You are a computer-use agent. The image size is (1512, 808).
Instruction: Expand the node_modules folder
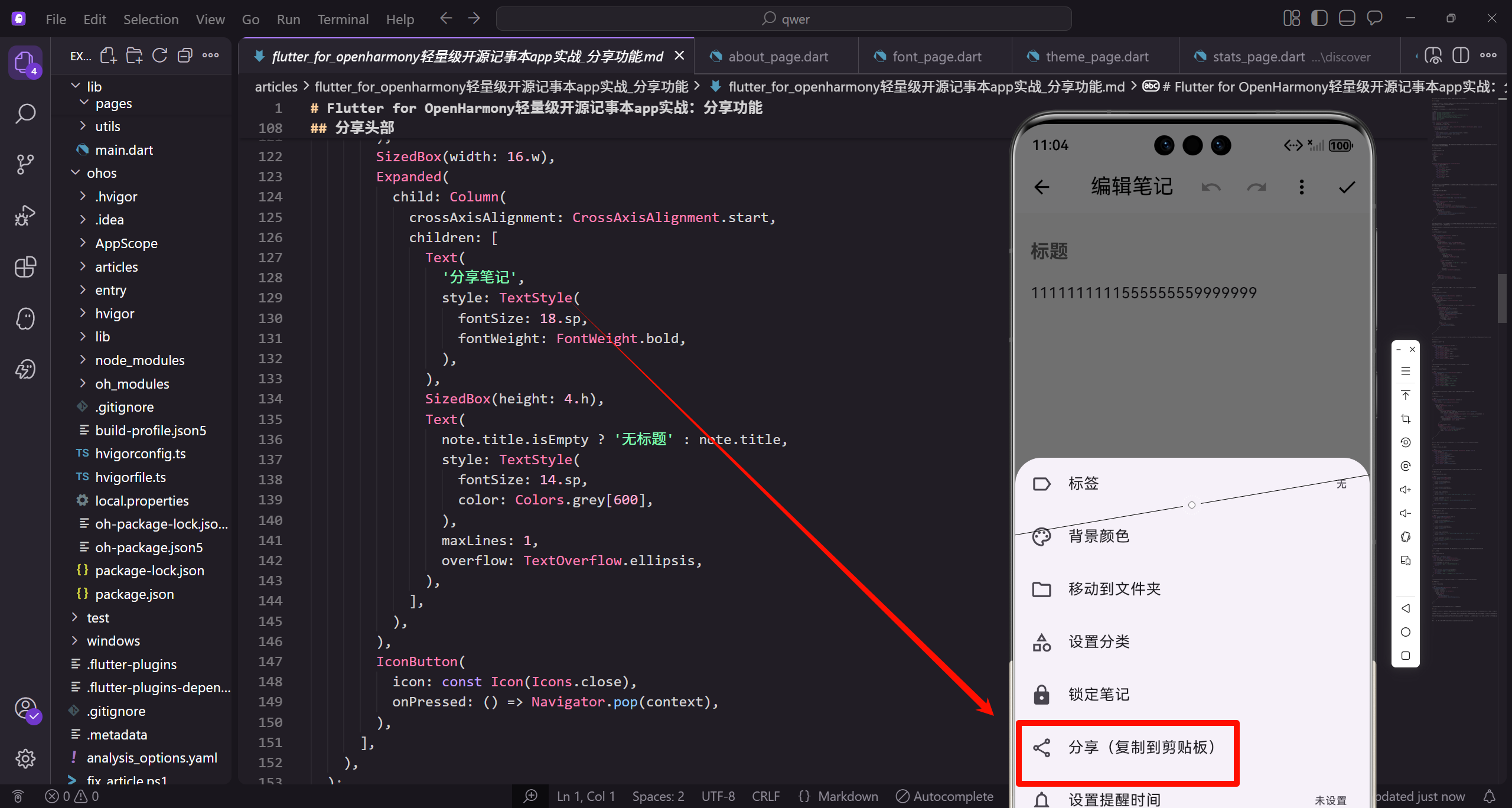click(83, 360)
